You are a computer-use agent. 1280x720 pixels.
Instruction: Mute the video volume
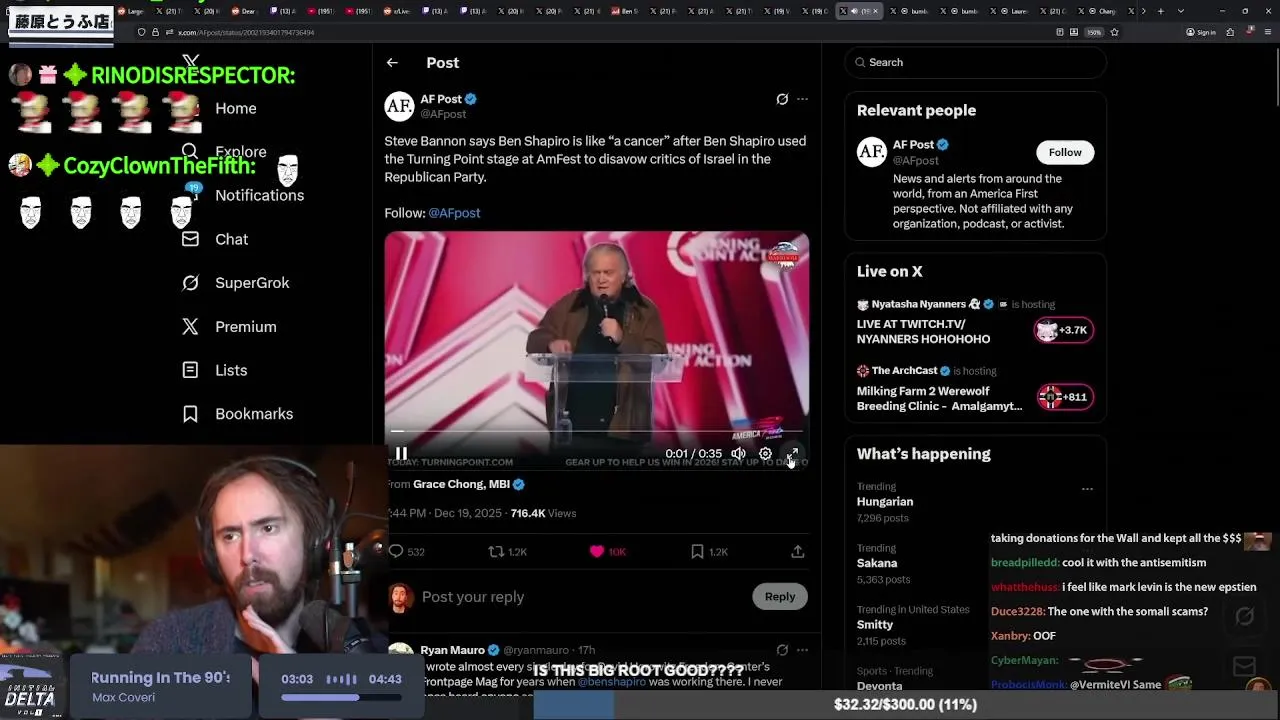[738, 454]
